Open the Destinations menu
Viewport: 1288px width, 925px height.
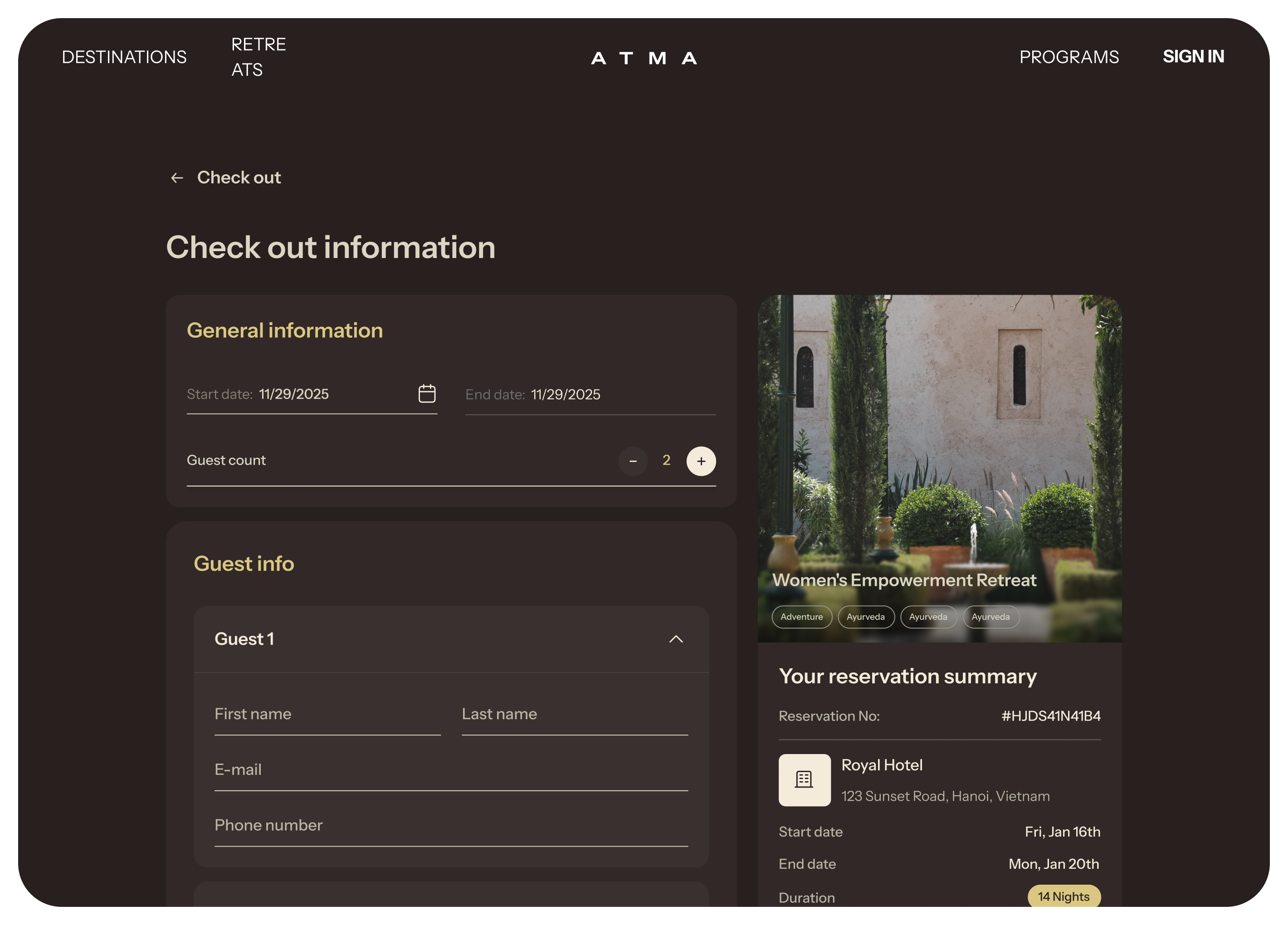tap(124, 57)
